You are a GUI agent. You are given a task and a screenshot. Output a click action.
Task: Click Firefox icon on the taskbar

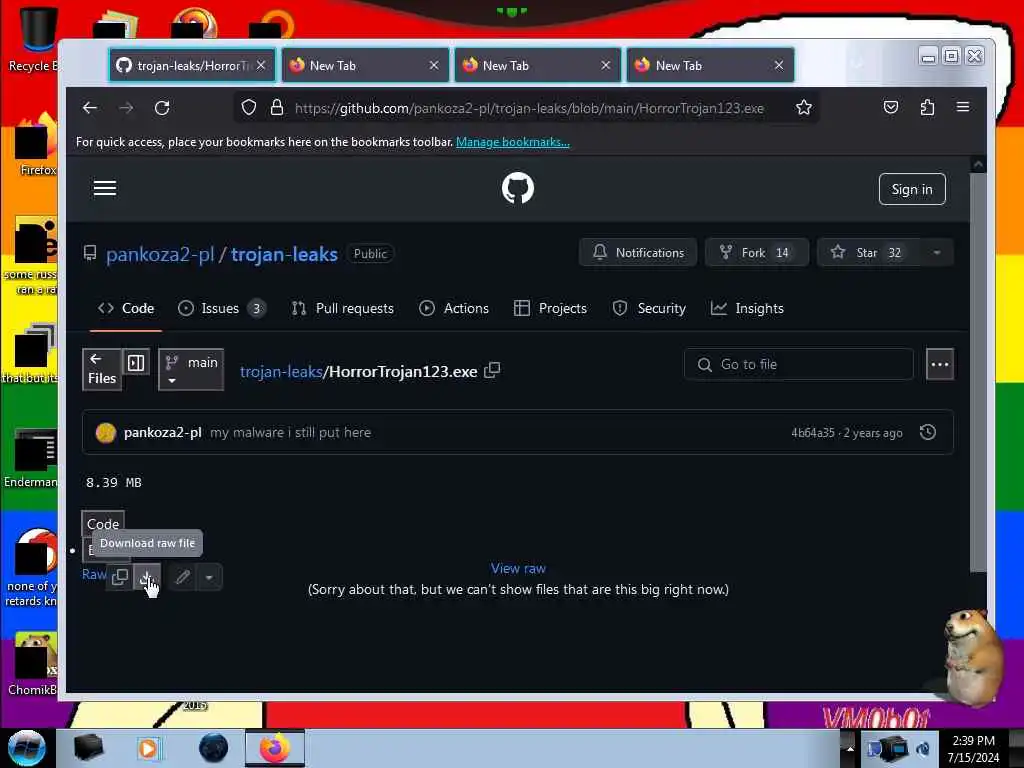coord(275,748)
